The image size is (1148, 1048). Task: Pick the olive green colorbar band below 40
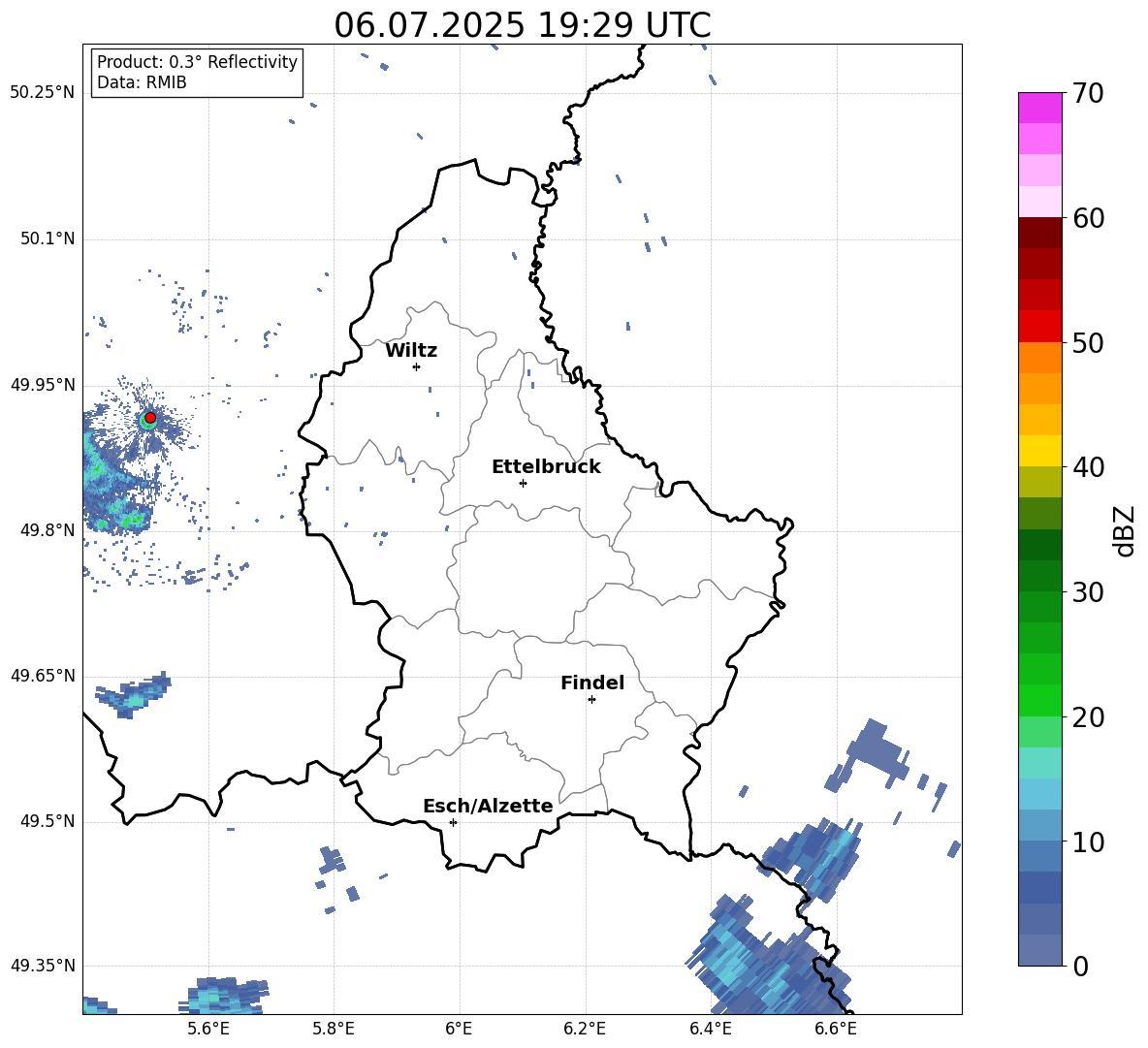(1039, 482)
